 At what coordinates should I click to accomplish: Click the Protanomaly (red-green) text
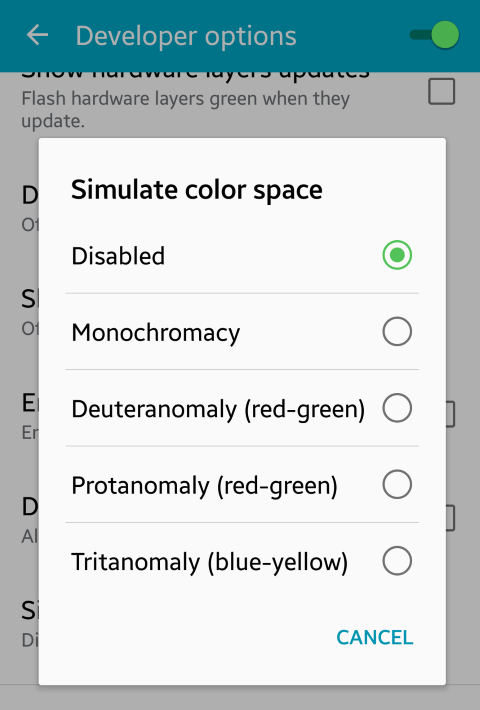click(204, 486)
